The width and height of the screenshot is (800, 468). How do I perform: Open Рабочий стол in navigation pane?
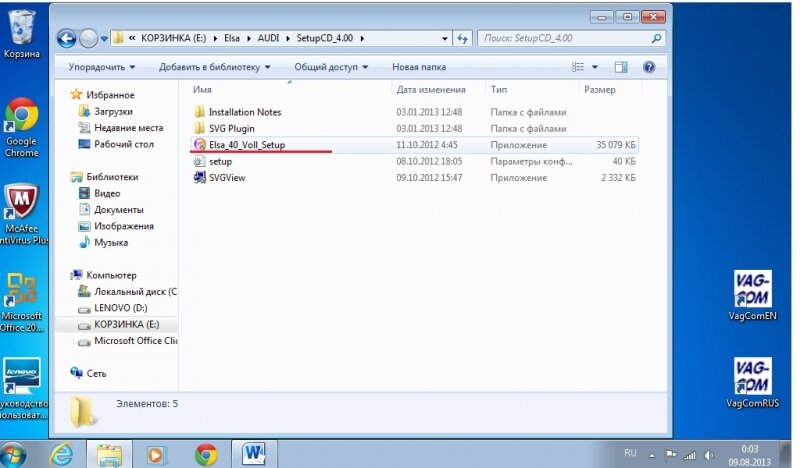[123, 144]
